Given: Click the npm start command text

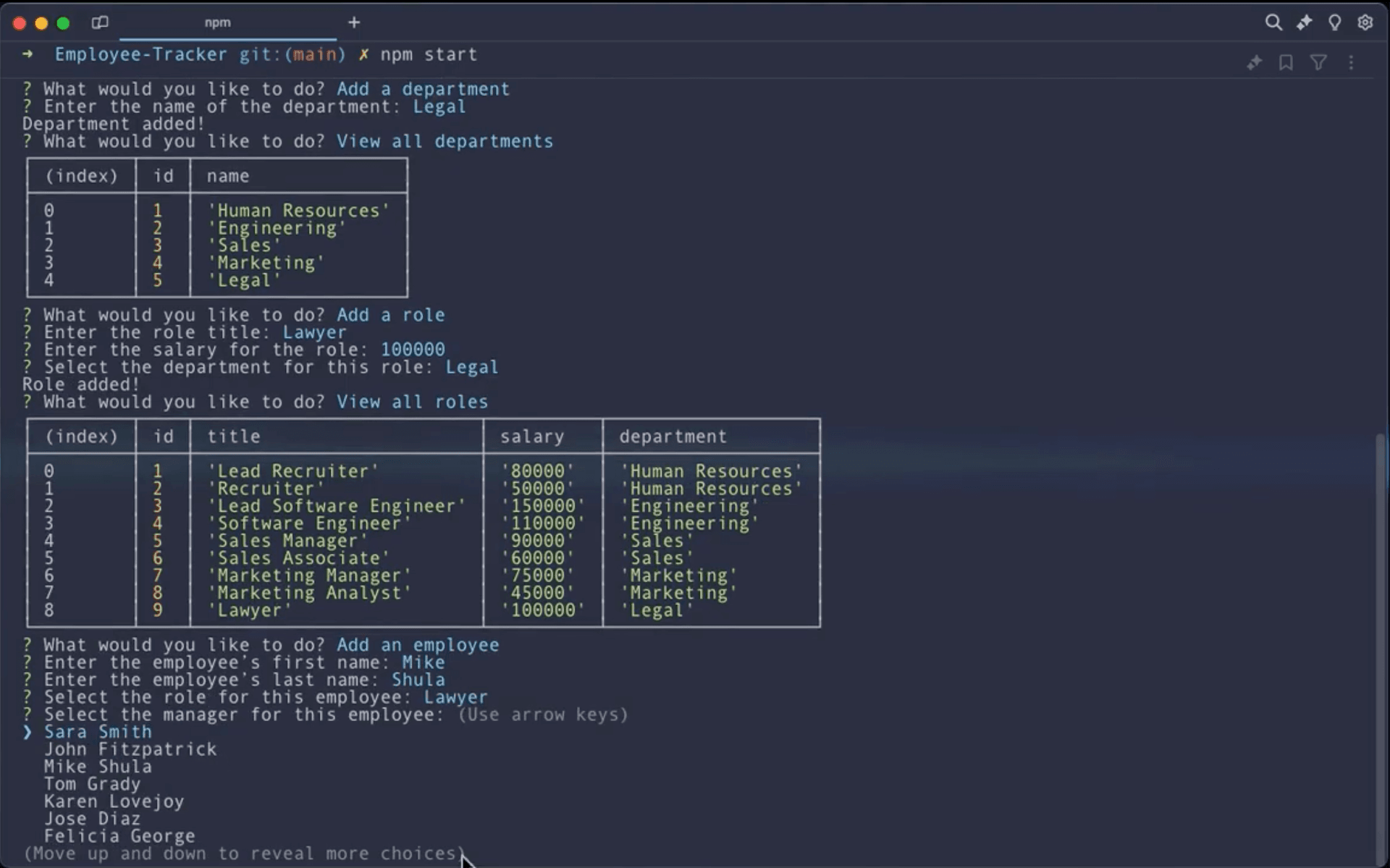Looking at the screenshot, I should (x=429, y=54).
